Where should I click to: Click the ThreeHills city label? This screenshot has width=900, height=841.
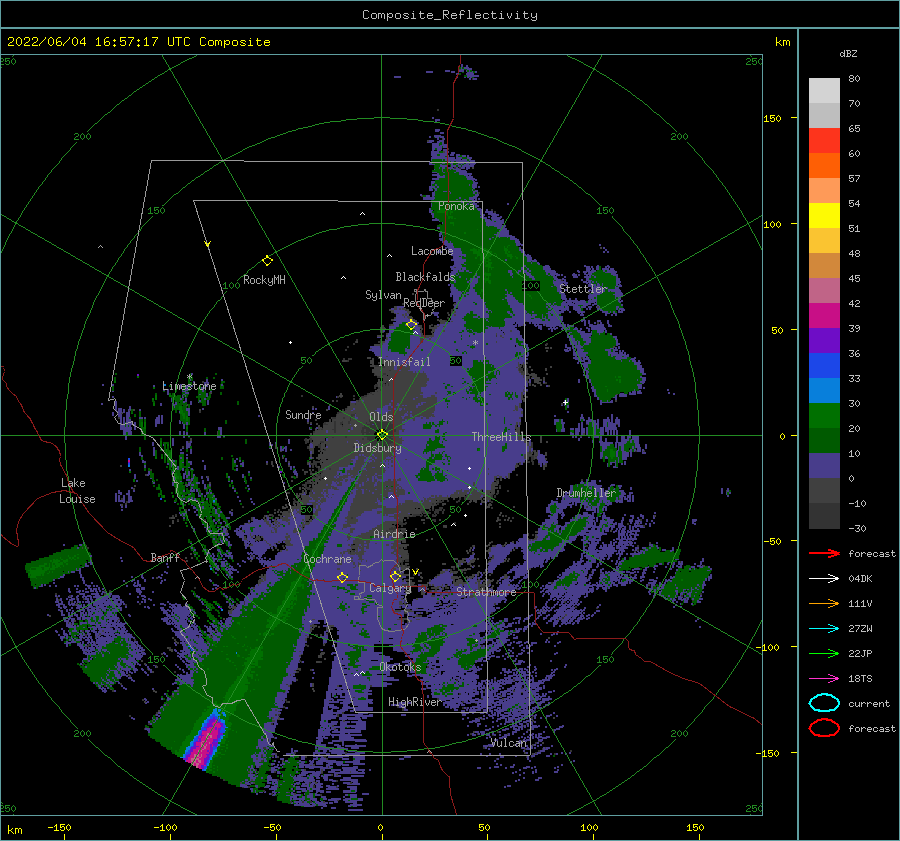(502, 437)
